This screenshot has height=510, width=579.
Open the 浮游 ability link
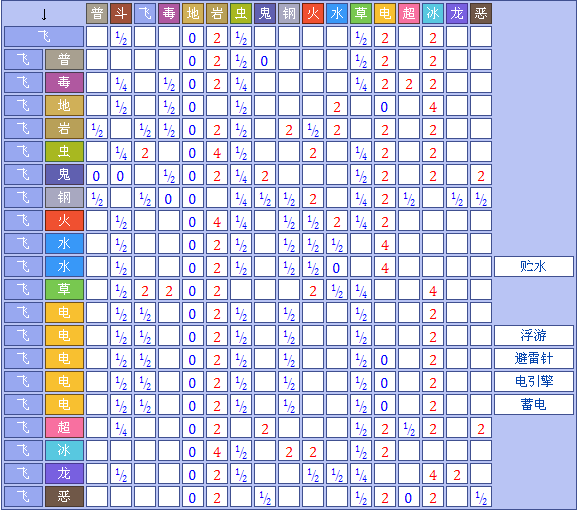click(x=533, y=335)
